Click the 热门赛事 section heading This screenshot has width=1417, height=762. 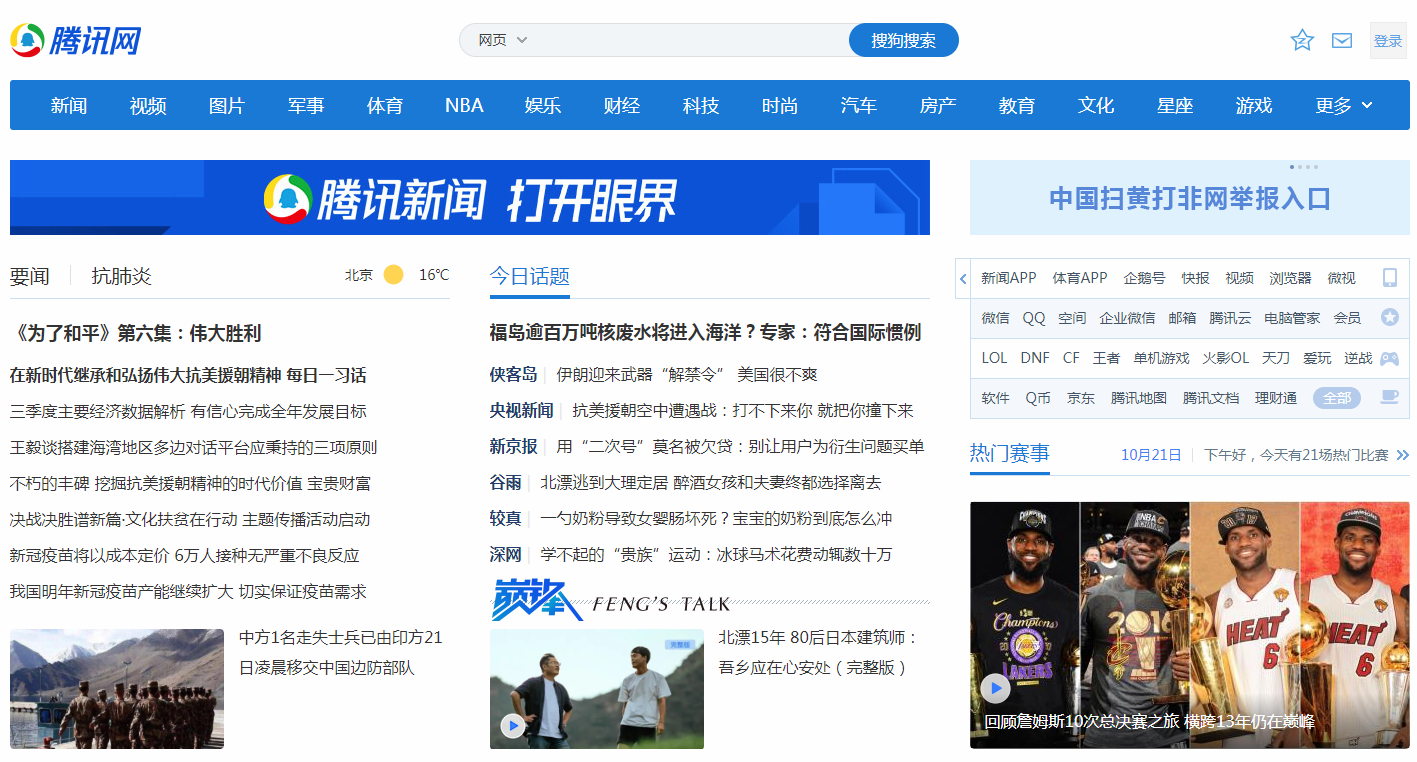click(x=1010, y=454)
